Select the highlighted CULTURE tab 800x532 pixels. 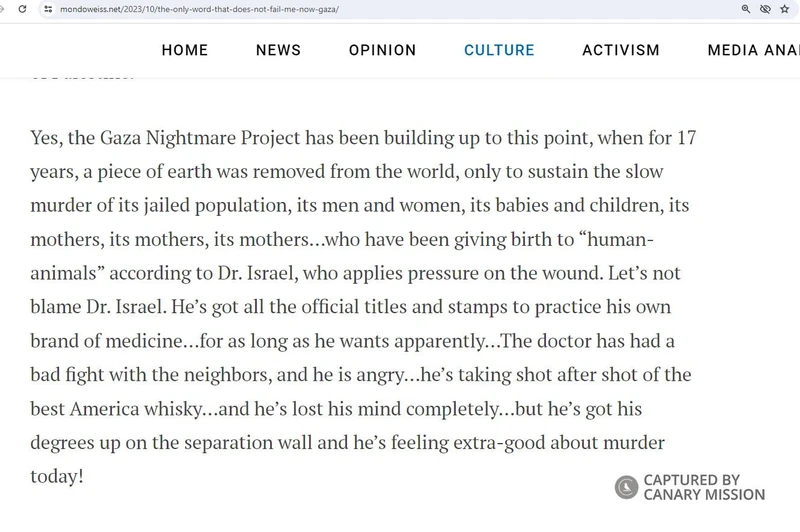(499, 50)
